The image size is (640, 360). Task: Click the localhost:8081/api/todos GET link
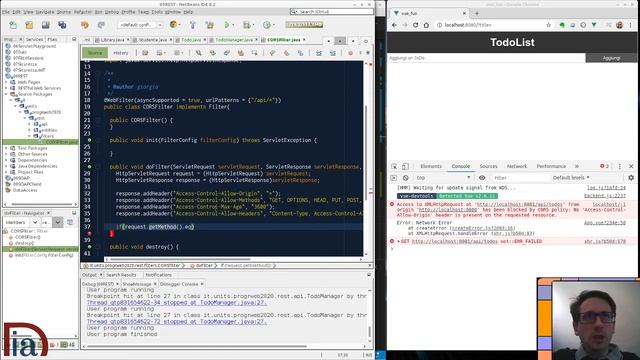(455, 242)
